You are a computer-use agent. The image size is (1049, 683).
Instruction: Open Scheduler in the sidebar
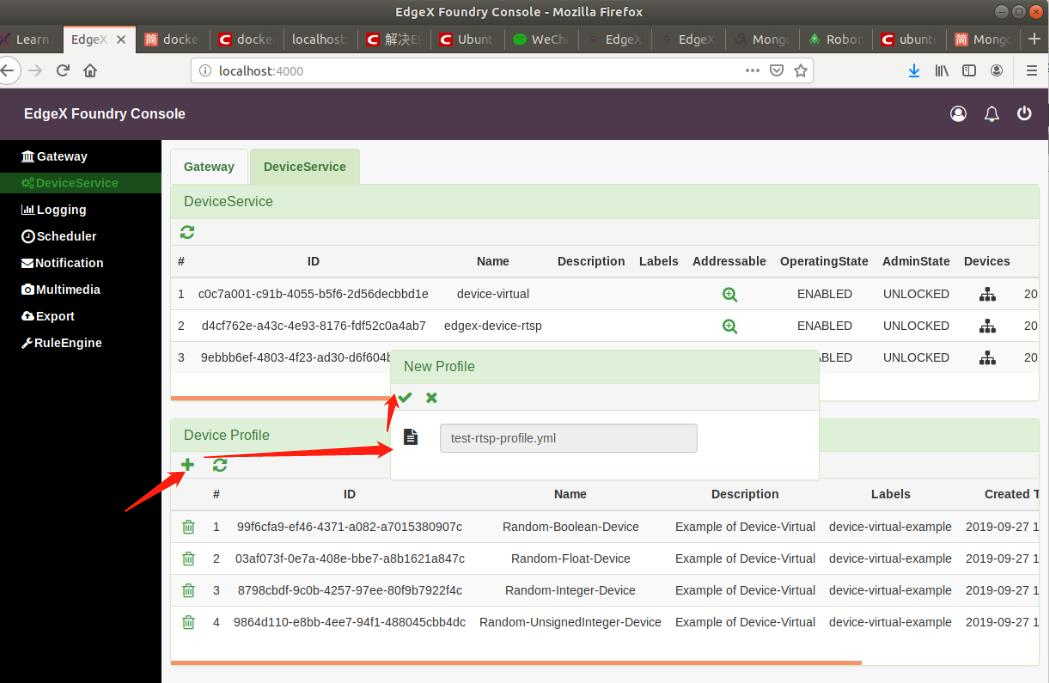59,236
